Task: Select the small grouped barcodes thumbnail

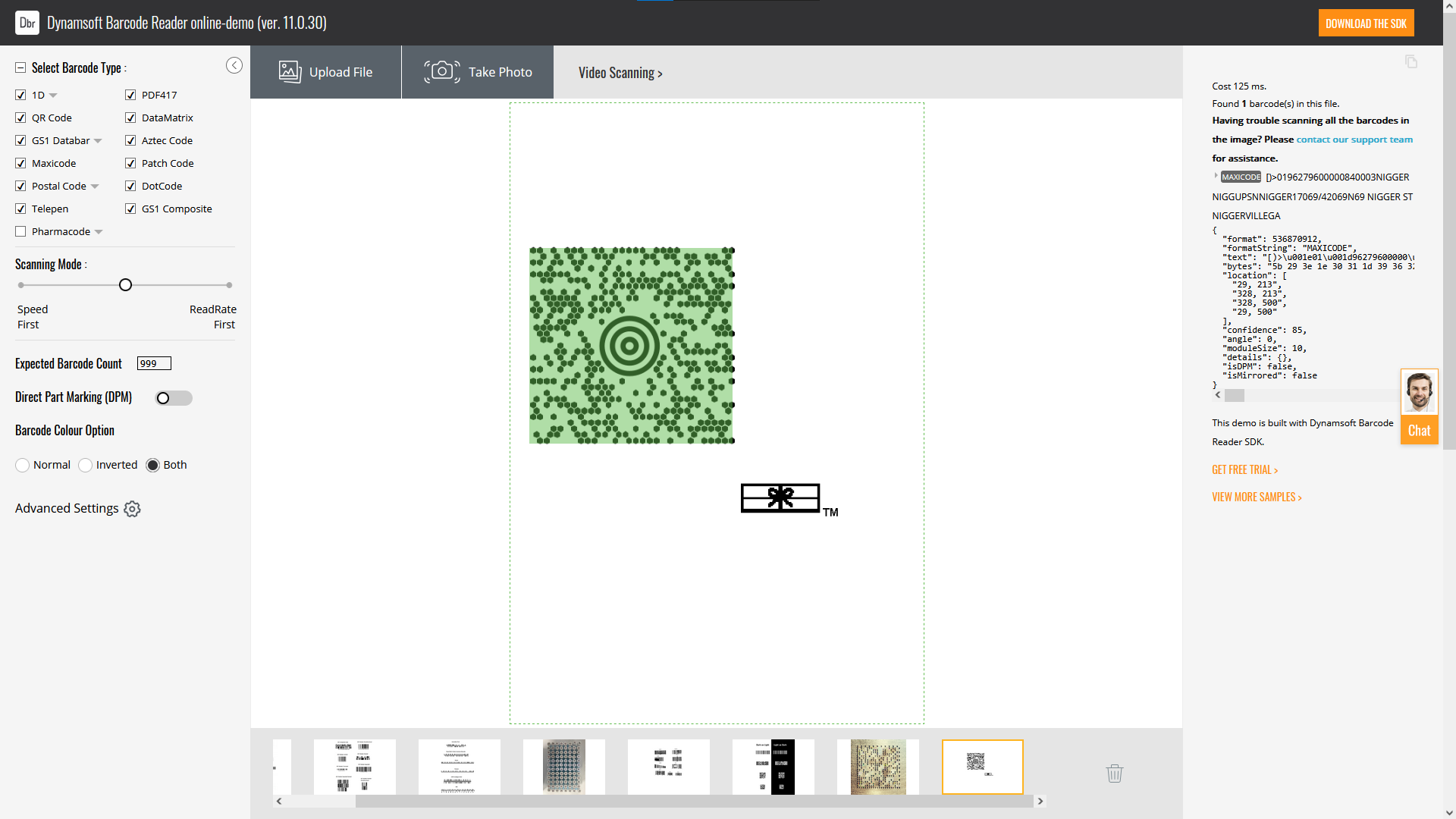Action: (x=669, y=767)
